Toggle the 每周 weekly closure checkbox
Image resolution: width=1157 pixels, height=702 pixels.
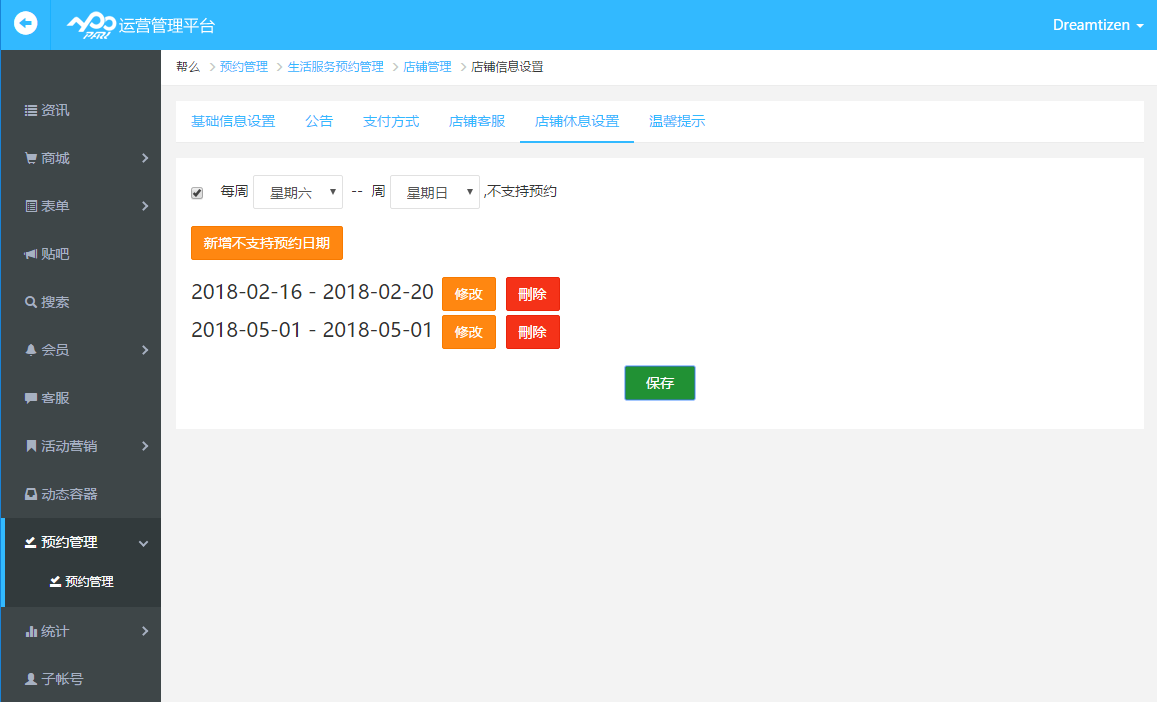click(197, 193)
